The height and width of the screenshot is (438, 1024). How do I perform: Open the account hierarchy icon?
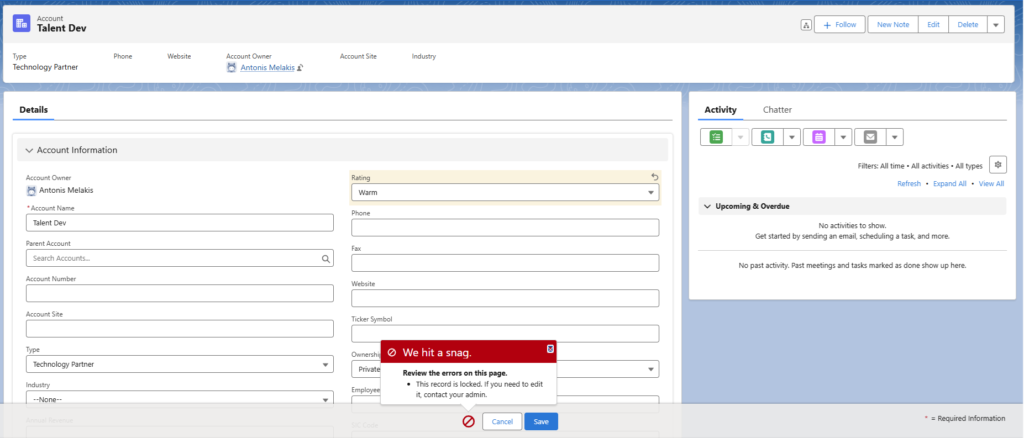[x=806, y=25]
